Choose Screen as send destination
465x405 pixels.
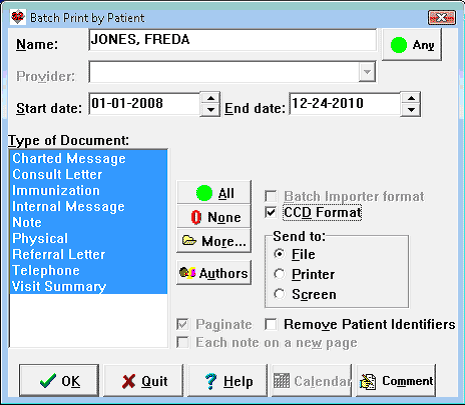[x=279, y=294]
